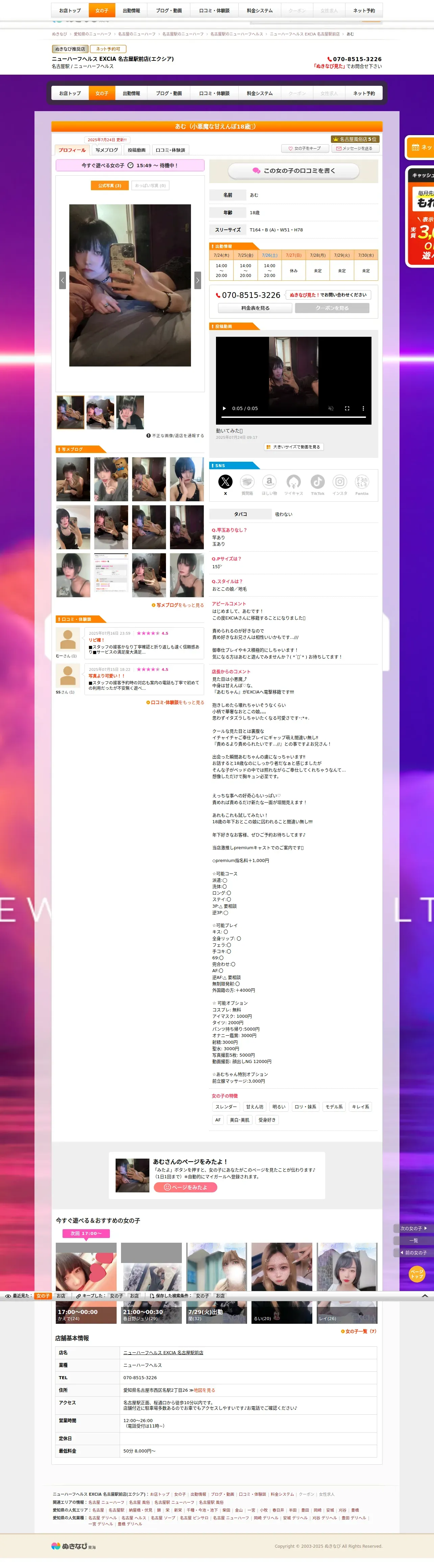
Task: Open the 地図を見る map link
Action: point(204,1390)
